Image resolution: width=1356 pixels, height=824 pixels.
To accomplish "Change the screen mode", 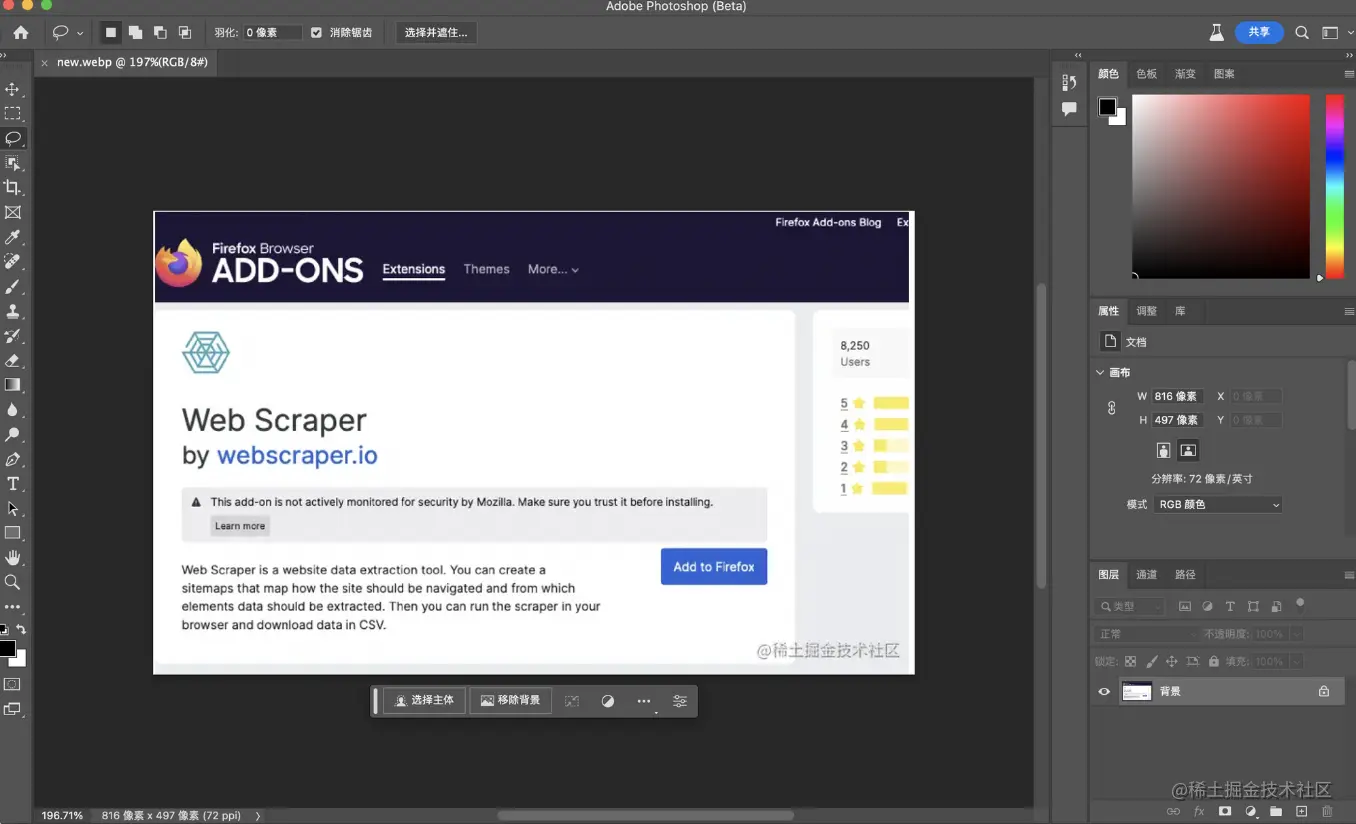I will (13, 709).
